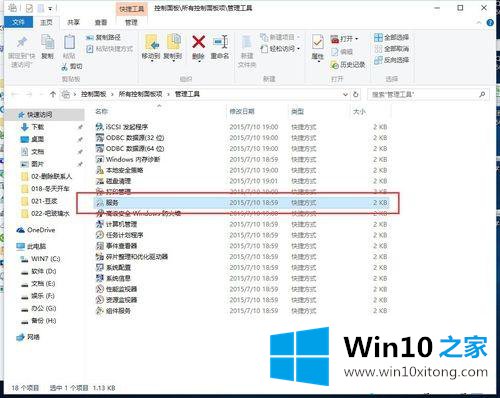
Task: Switch to the 共享 (Share) ribbon tab
Action: pos(73,22)
